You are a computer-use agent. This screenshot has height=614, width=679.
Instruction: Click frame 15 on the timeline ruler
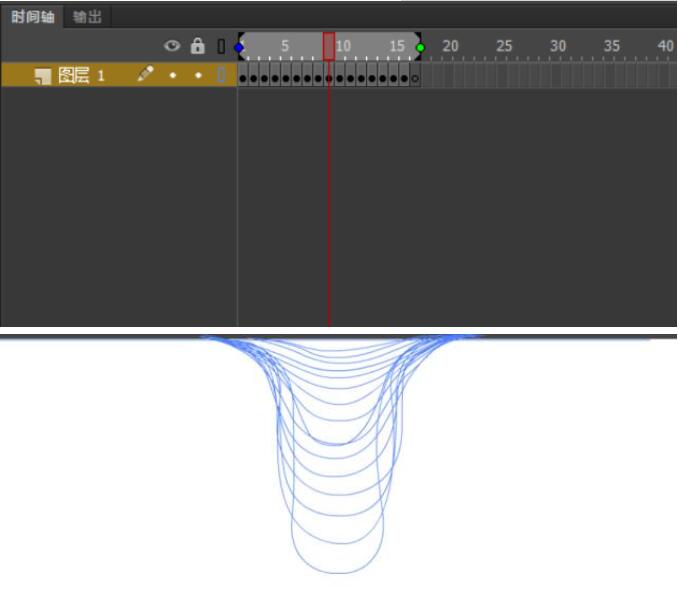(397, 46)
